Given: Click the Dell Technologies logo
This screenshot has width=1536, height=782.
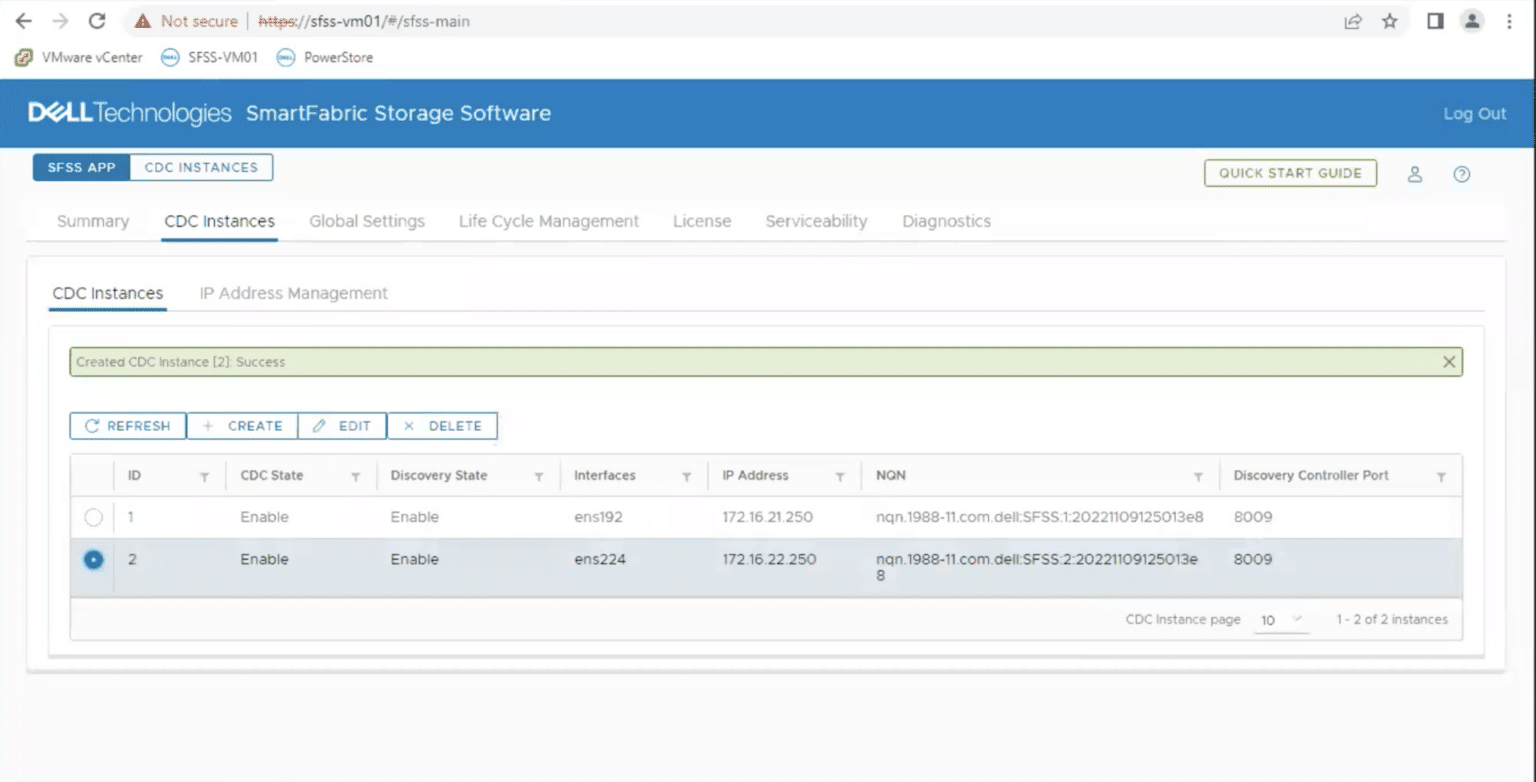Looking at the screenshot, I should click(x=130, y=113).
